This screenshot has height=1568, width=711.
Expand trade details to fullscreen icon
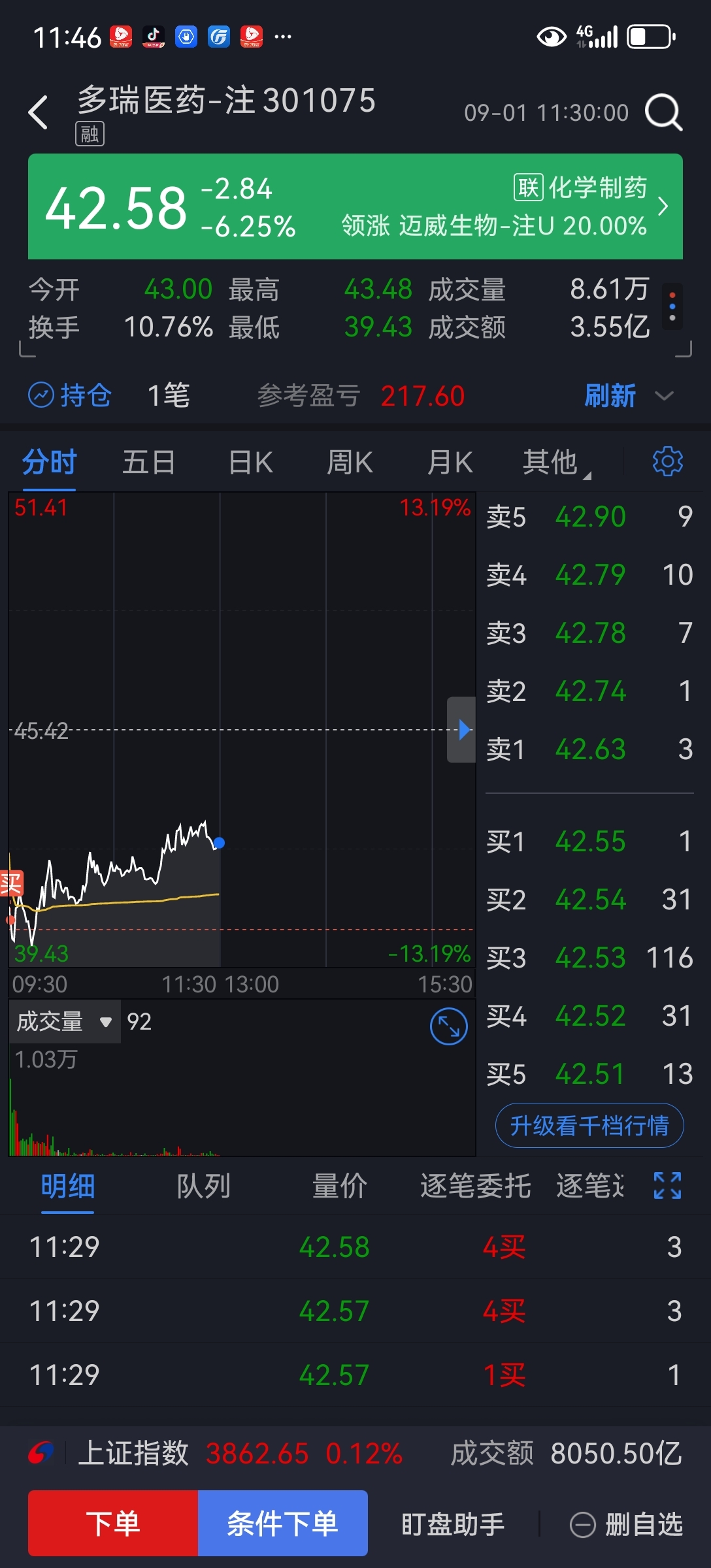(667, 1185)
